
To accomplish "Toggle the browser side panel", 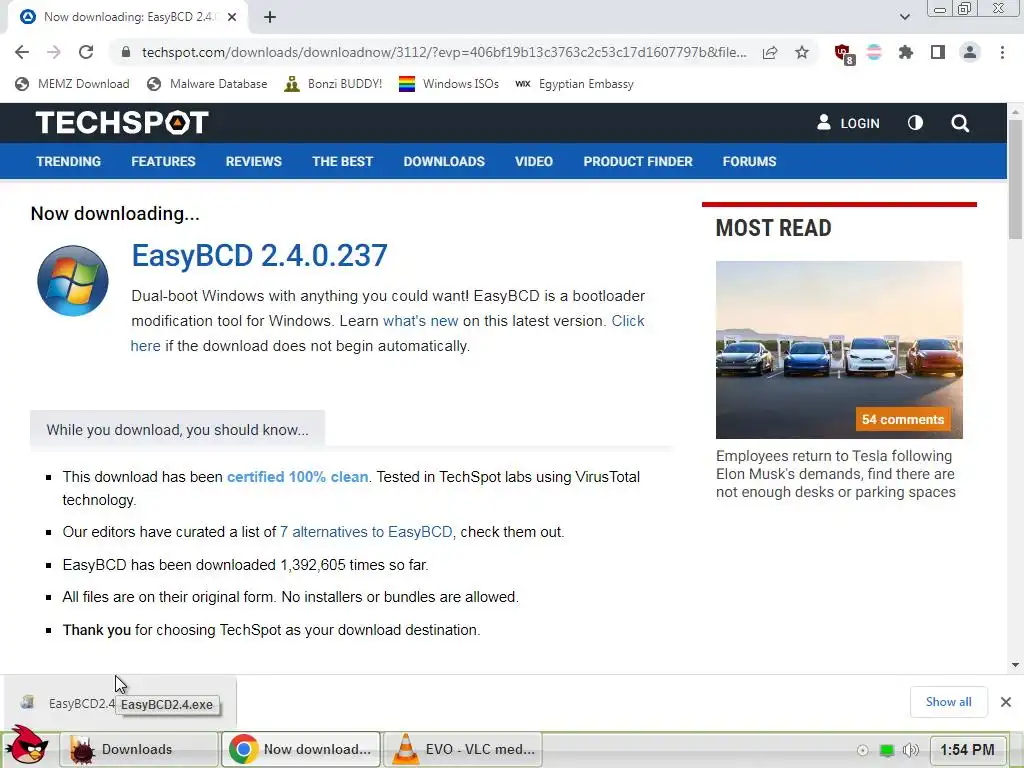I will coord(938,52).
